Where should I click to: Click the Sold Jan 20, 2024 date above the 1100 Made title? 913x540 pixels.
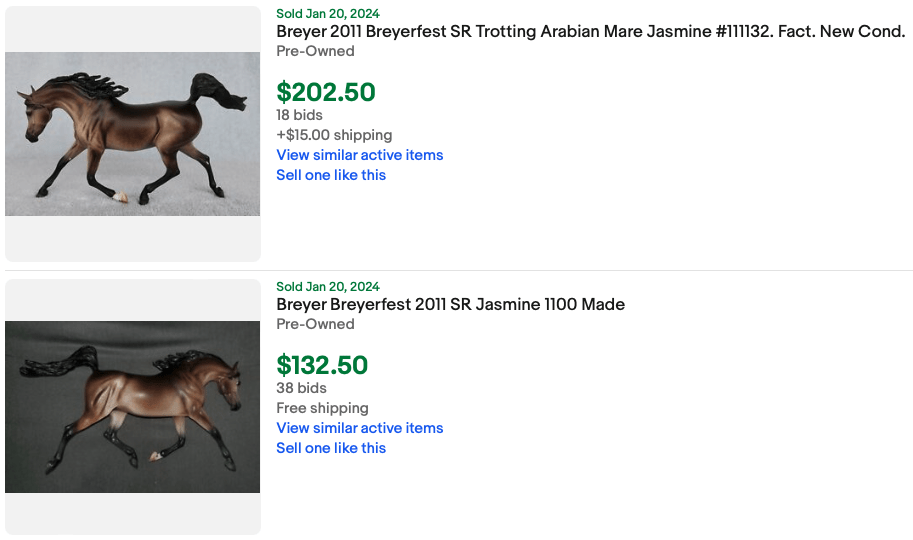[x=327, y=287]
